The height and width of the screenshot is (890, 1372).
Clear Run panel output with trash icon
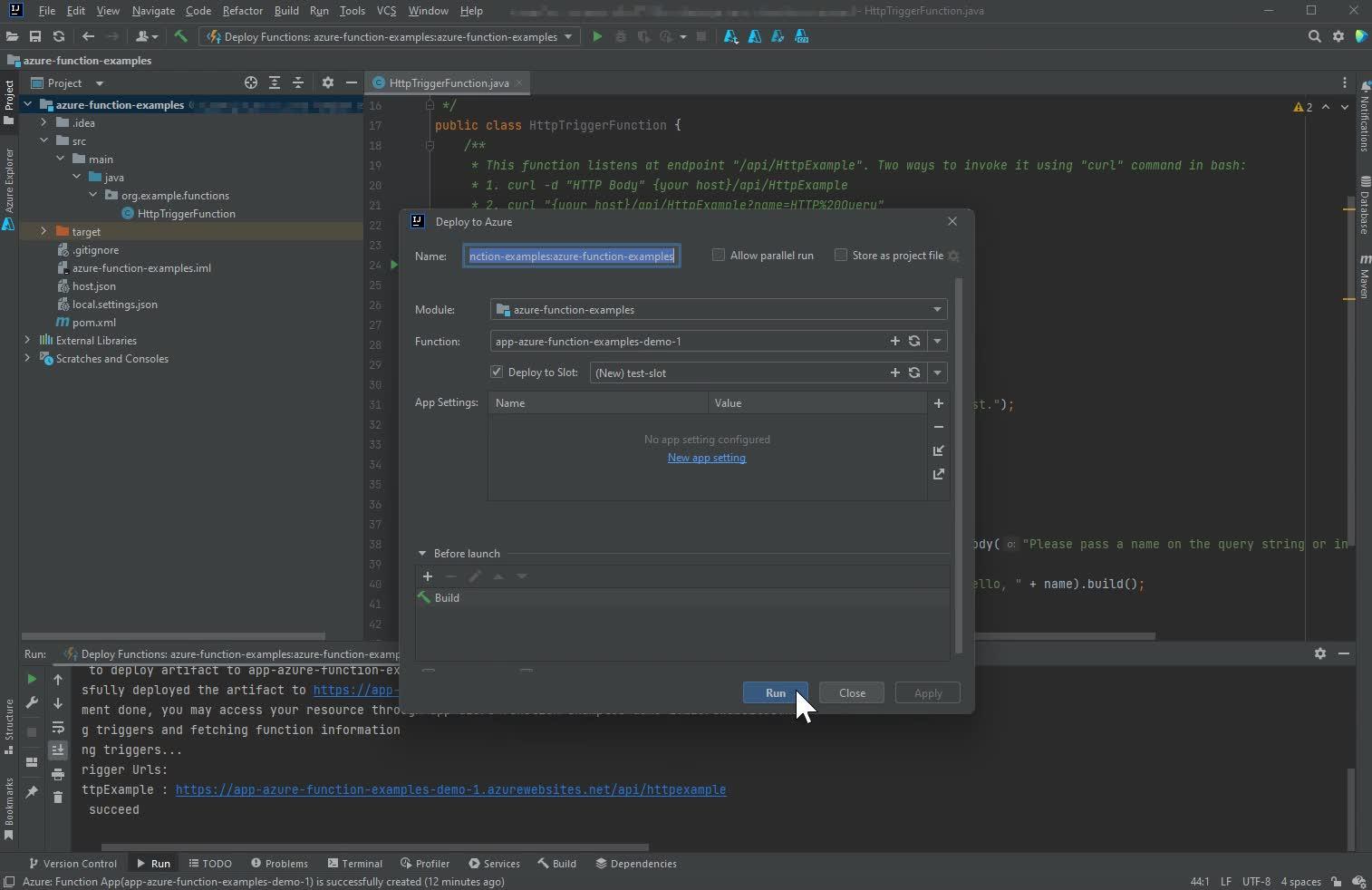pyautogui.click(x=58, y=797)
